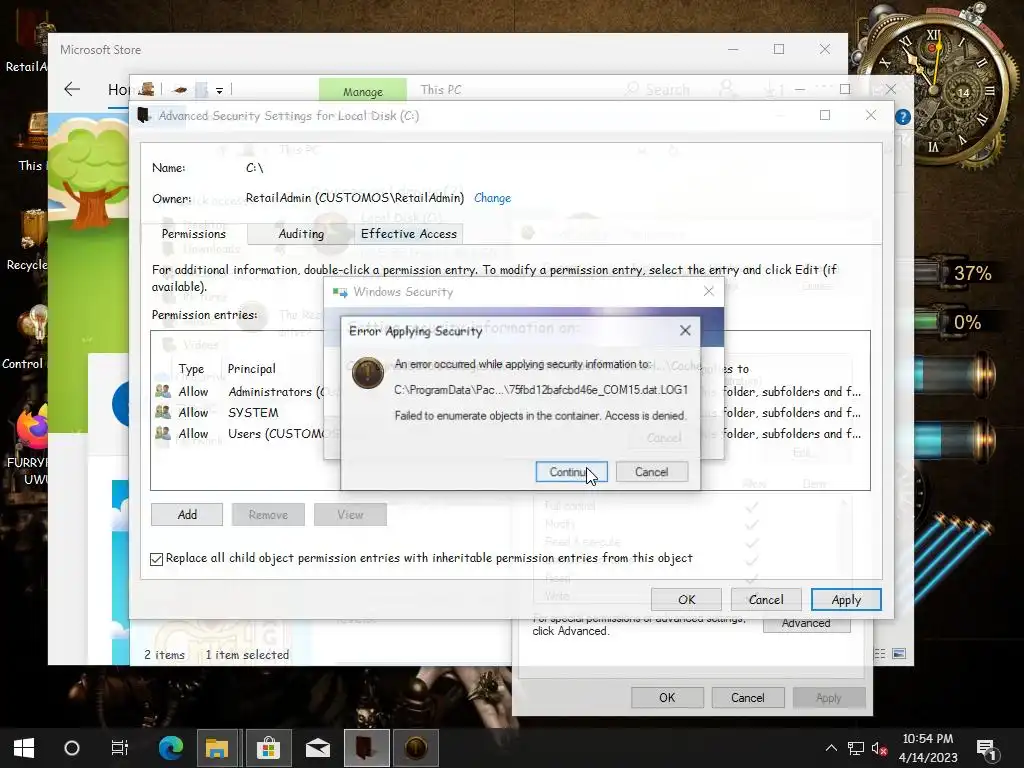Click the Principal column header

(x=251, y=369)
